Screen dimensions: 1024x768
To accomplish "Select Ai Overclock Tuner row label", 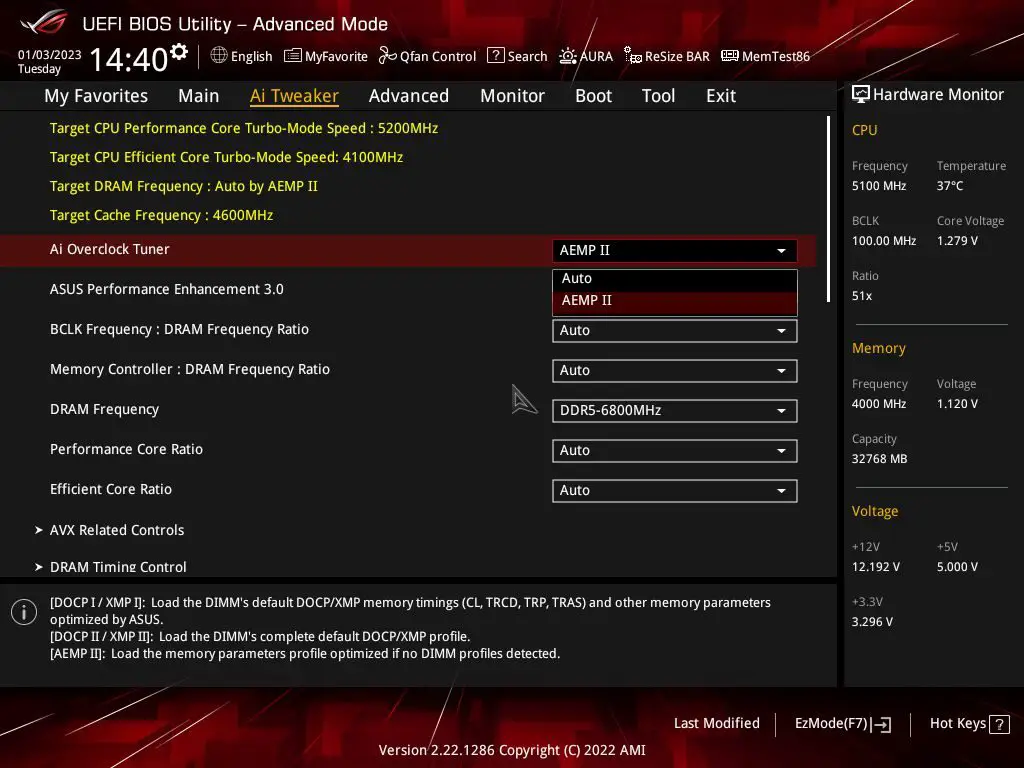I will [110, 249].
